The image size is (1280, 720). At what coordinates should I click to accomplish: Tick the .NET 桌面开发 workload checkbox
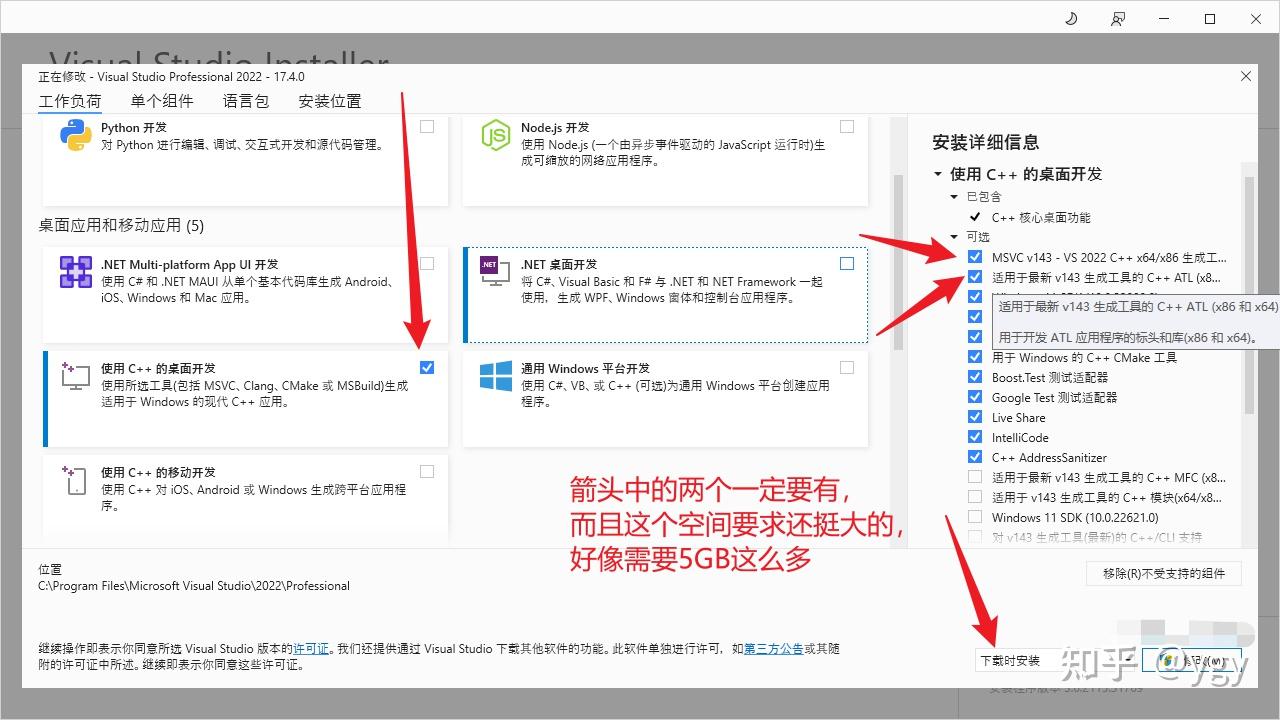click(x=847, y=264)
